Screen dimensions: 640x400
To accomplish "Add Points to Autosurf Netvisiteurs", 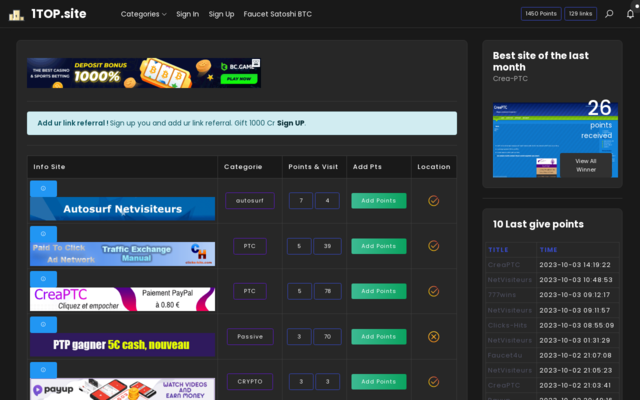I will coord(379,201).
